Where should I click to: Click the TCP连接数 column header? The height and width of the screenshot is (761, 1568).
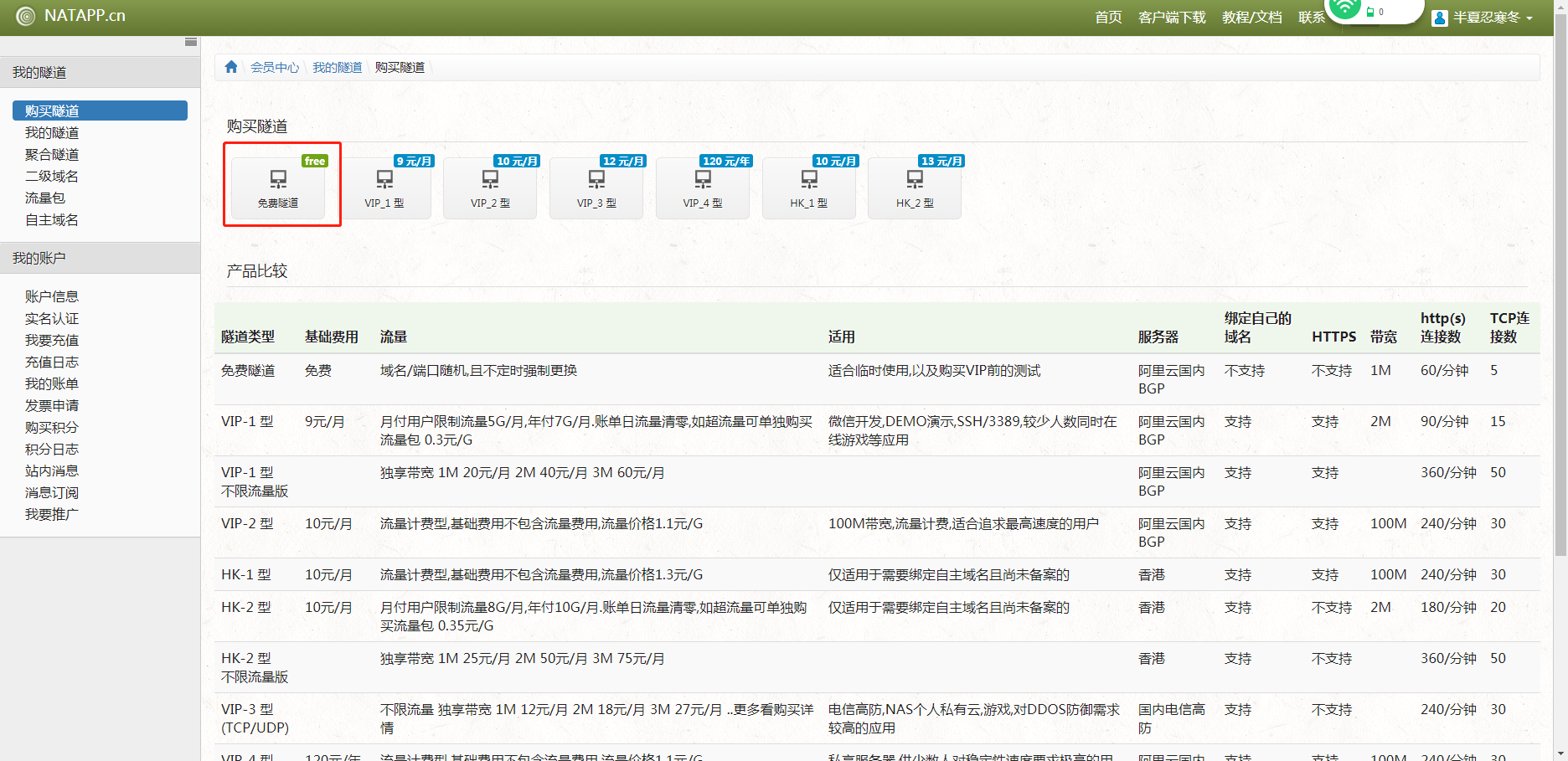pyautogui.click(x=1509, y=327)
